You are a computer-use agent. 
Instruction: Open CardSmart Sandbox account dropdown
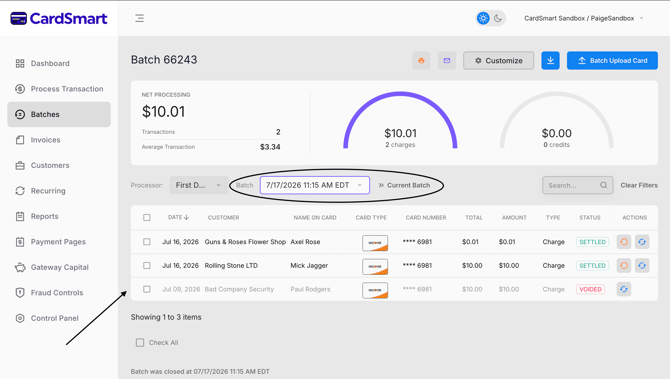583,18
